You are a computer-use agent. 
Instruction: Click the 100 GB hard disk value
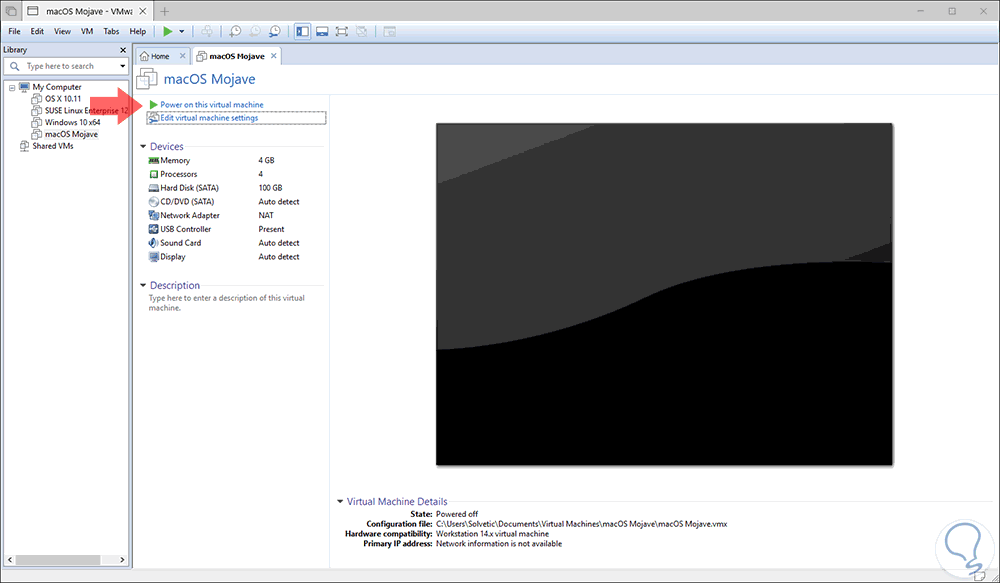click(270, 188)
